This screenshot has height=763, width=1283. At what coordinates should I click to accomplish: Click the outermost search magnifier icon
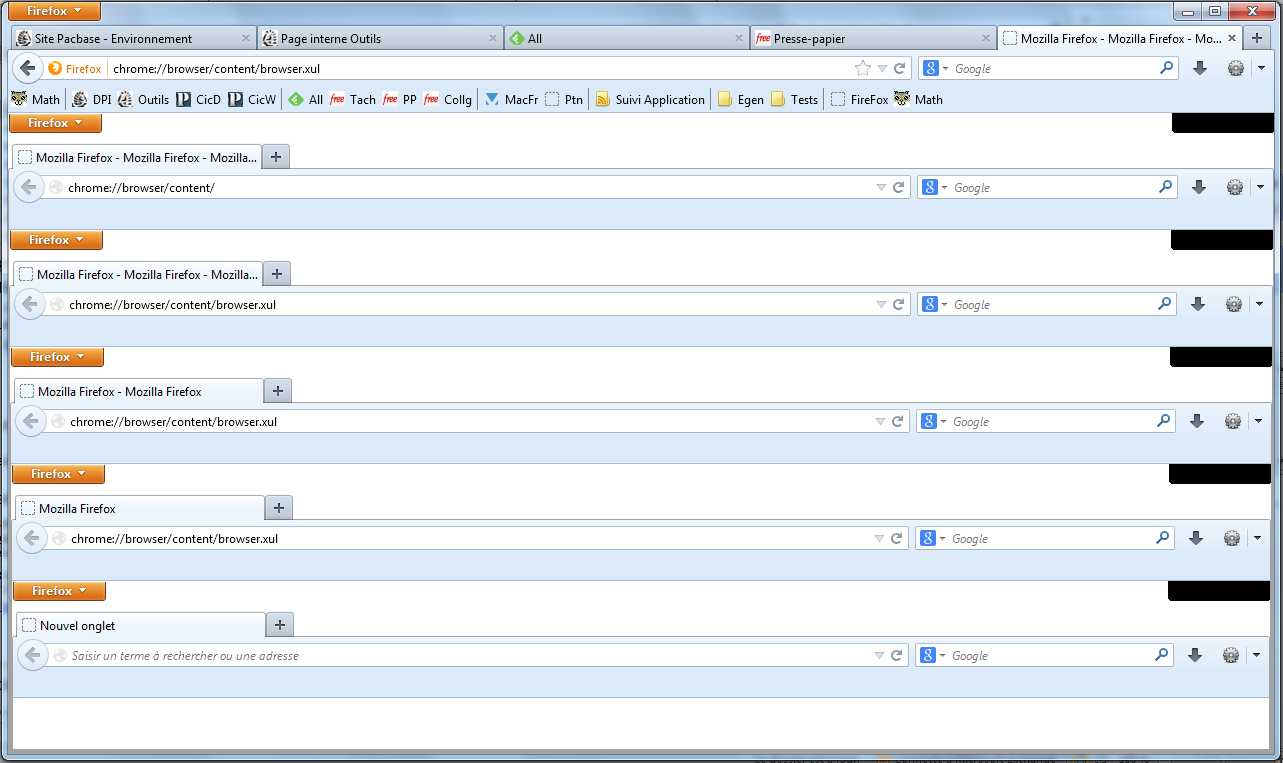[1166, 68]
